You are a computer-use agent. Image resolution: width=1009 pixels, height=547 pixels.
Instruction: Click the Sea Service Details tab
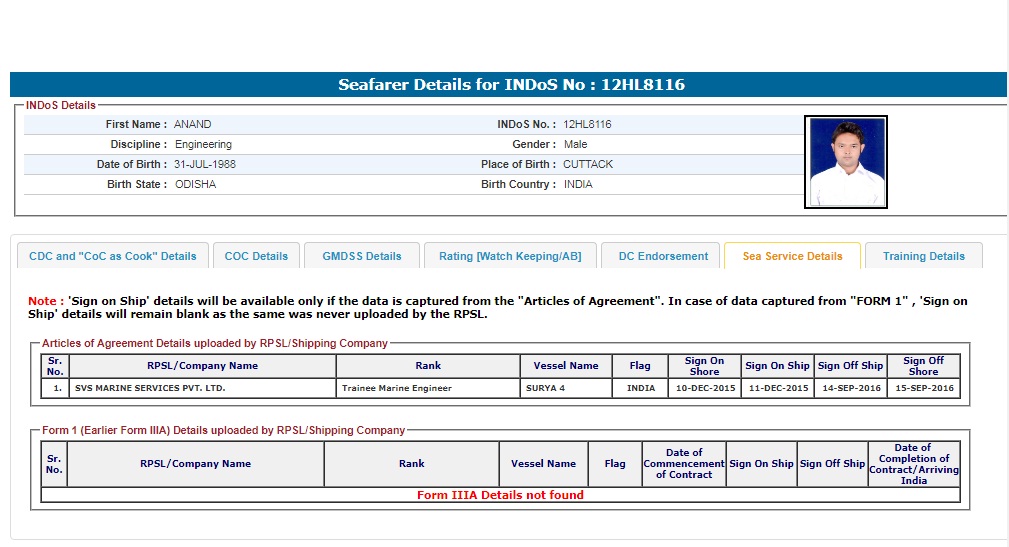tap(792, 256)
